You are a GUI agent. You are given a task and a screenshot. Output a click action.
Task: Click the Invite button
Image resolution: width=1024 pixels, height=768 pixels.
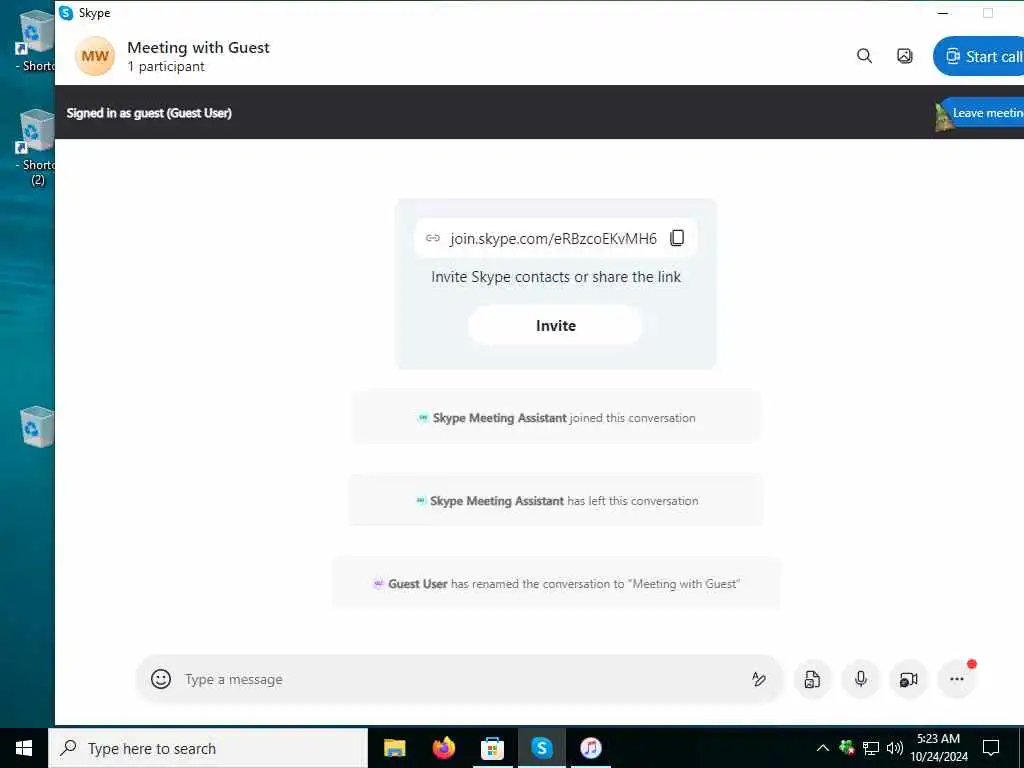(x=556, y=325)
